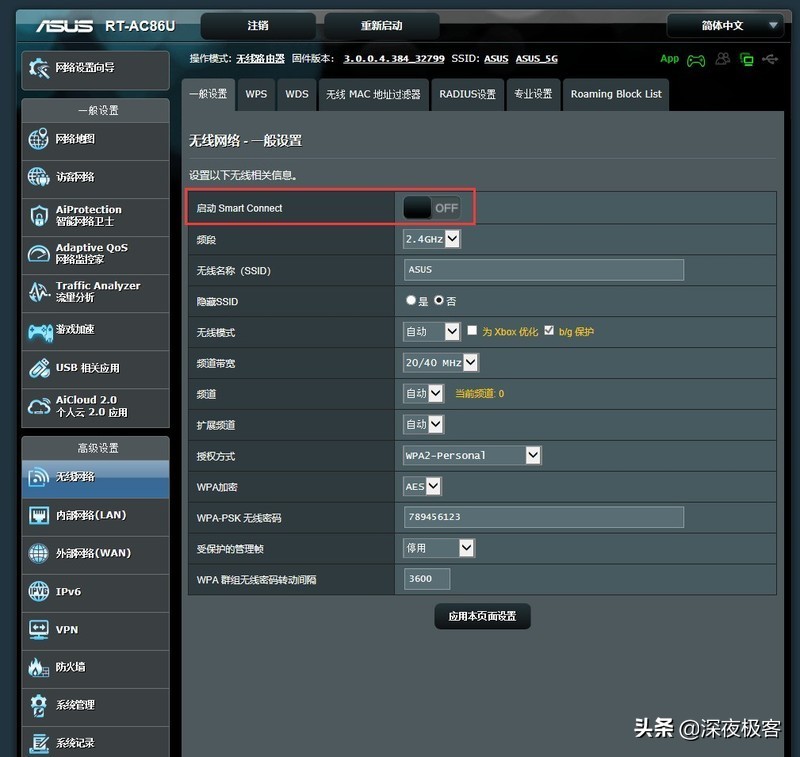
Task: Open the 频道带宽 20/40 MHz dropdown
Action: point(441,362)
